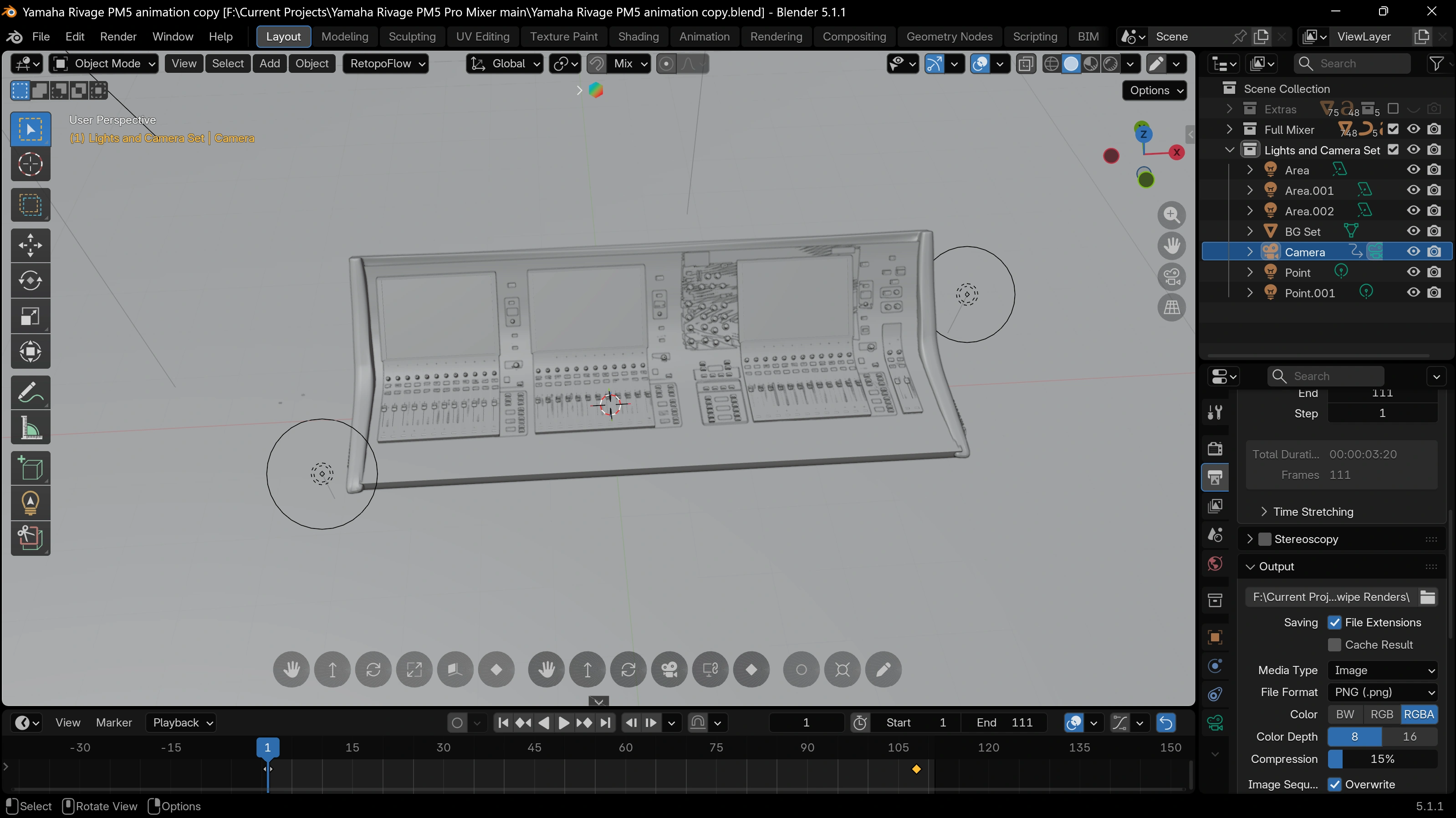Viewport: 1456px width, 818px height.
Task: Open Render properties tab
Action: [x=1215, y=448]
